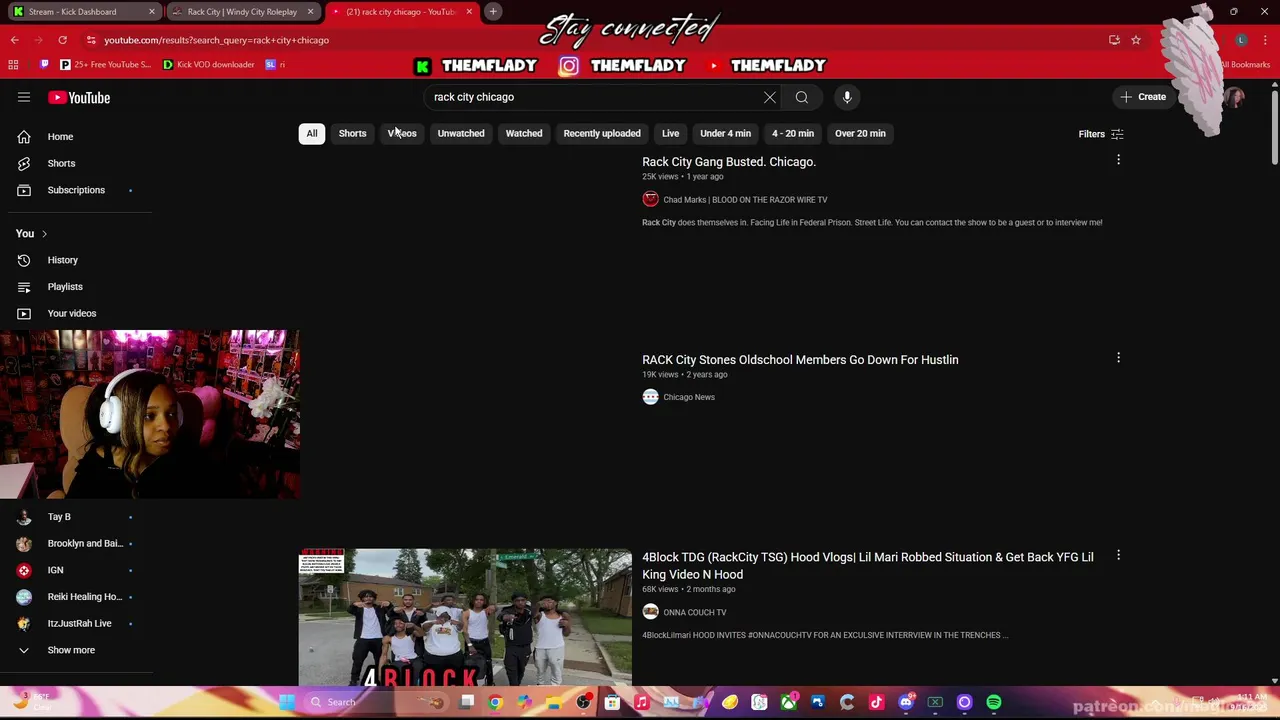Select the Live filter chip
1280x720 pixels.
click(x=670, y=133)
